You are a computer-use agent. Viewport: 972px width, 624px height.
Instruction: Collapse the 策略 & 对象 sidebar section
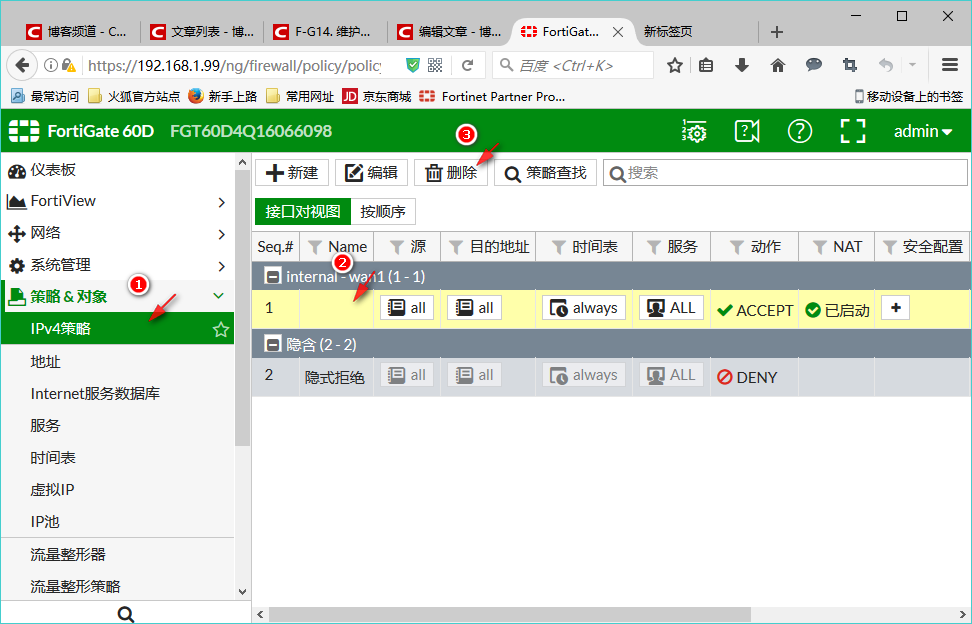(219, 296)
